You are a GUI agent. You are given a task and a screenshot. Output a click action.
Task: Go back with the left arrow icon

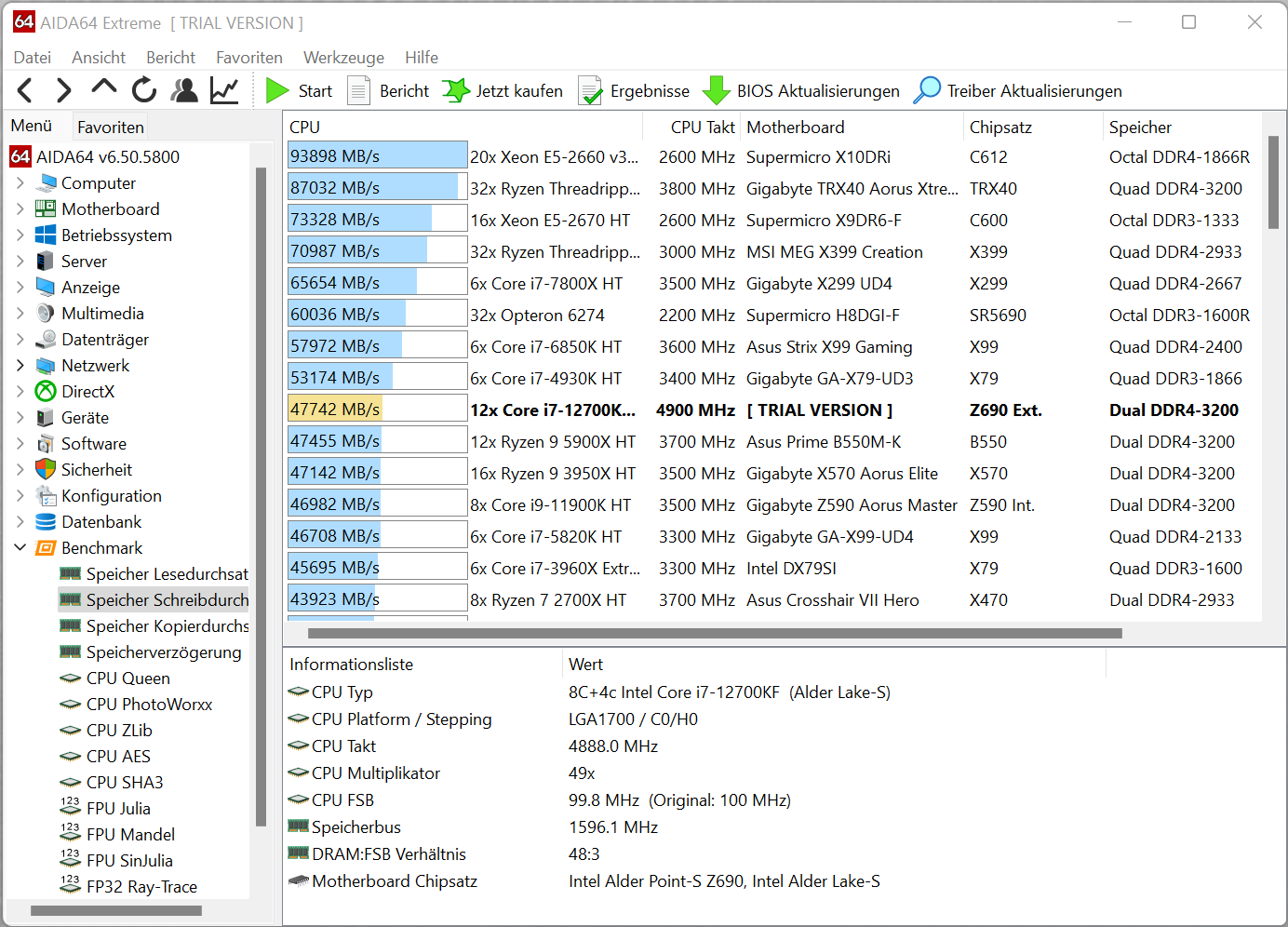(x=25, y=90)
